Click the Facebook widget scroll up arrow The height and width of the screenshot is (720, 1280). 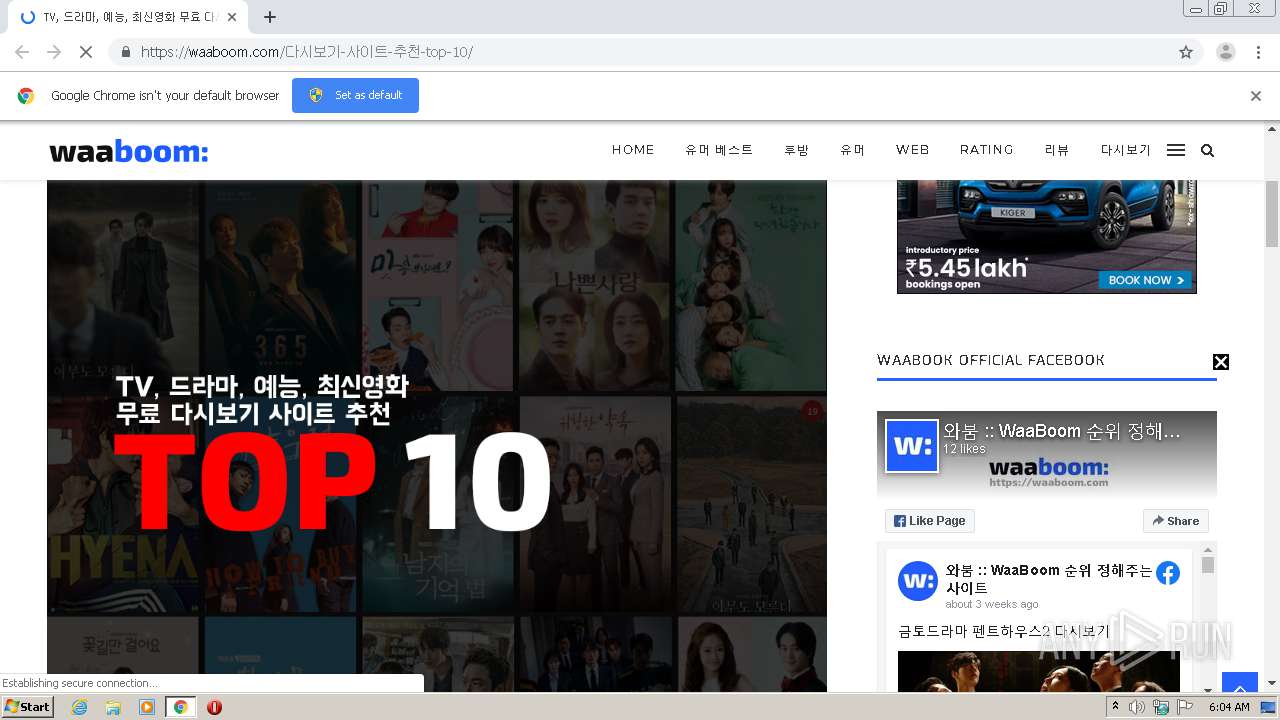pos(1208,550)
